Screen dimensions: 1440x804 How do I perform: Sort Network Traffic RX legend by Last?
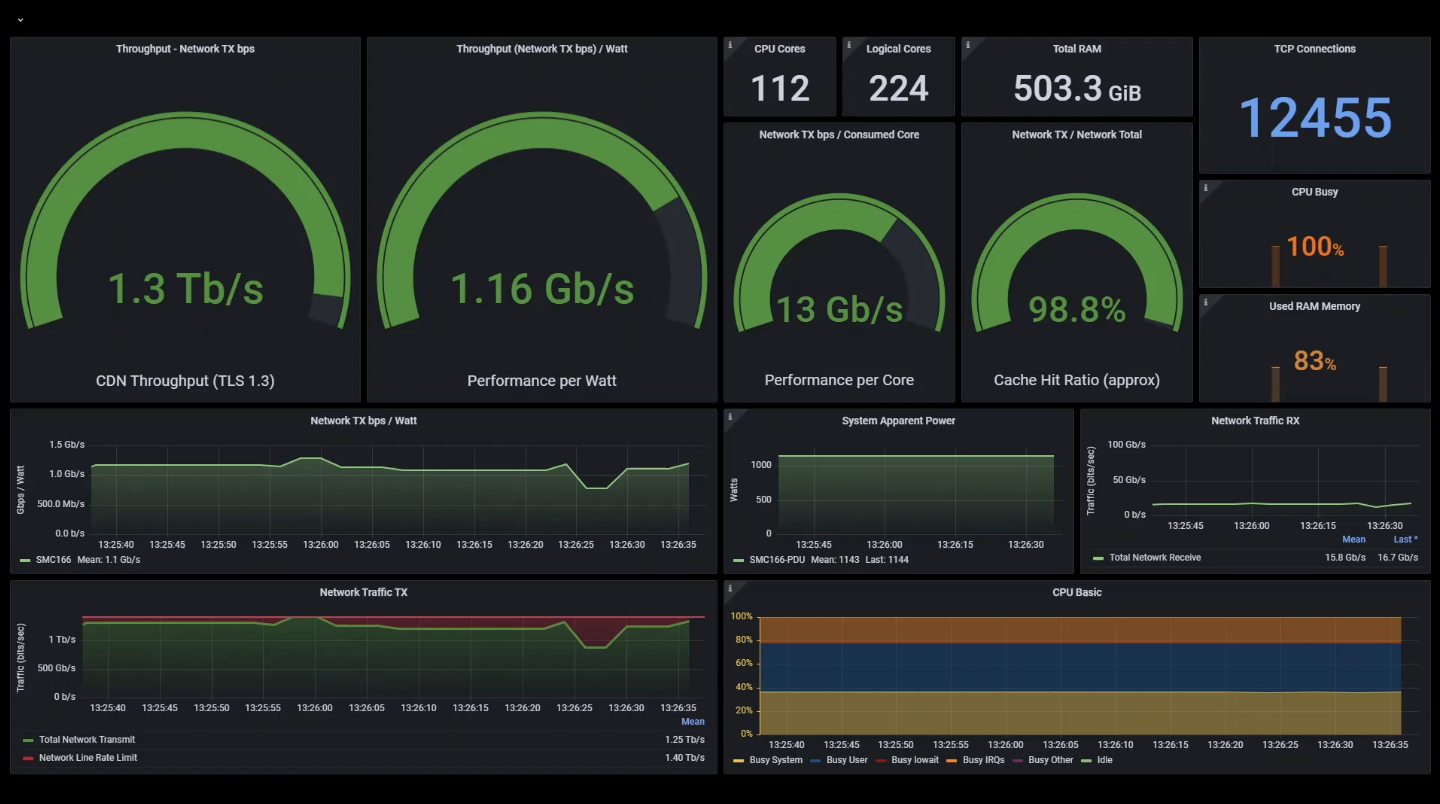[x=1405, y=539]
